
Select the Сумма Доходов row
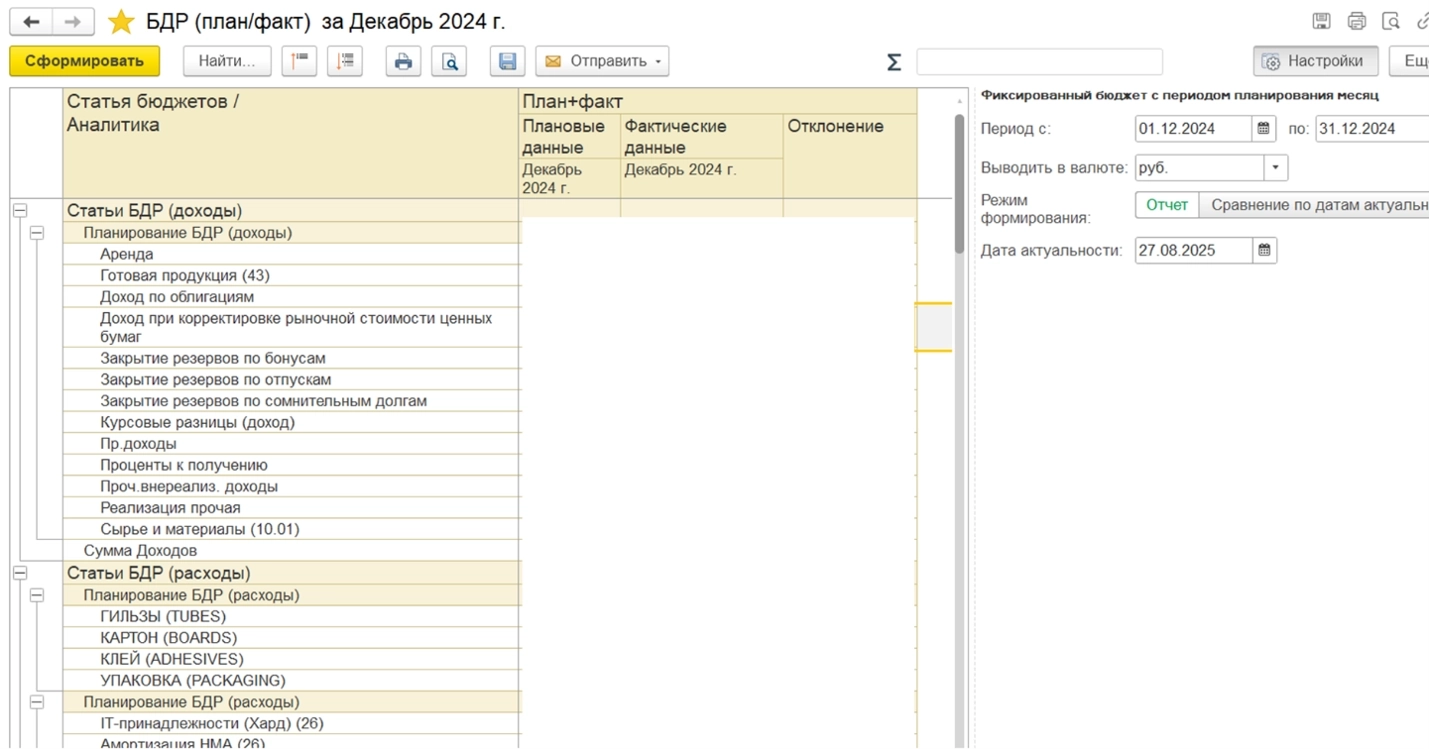291,551
